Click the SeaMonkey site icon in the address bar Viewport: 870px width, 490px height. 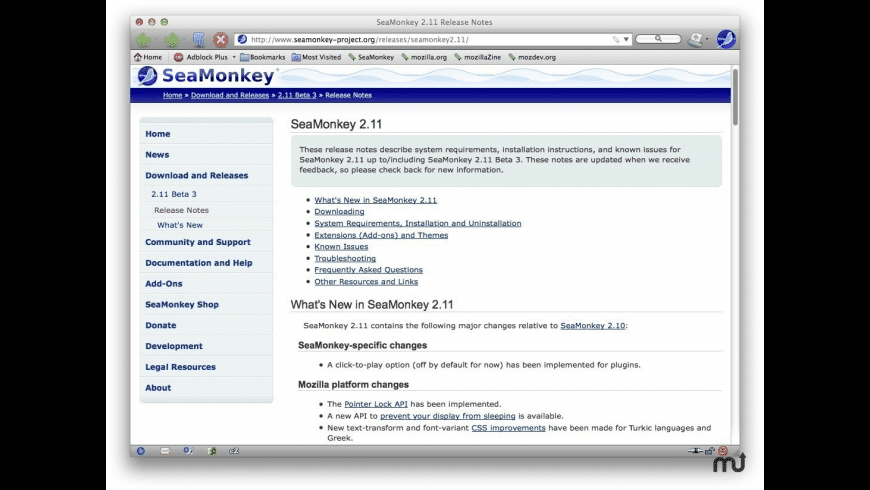(x=242, y=39)
